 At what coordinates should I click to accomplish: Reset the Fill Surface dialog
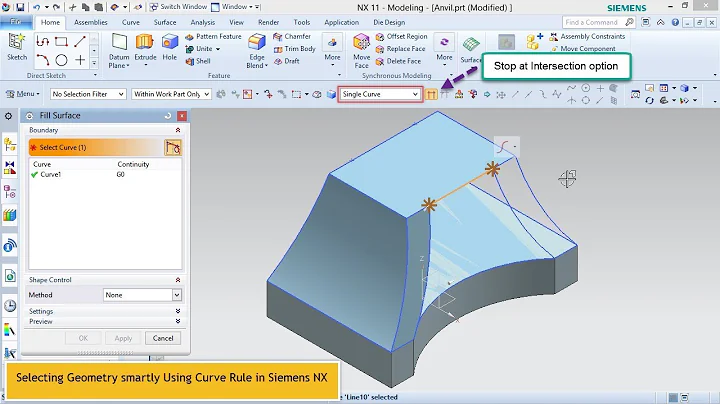click(x=168, y=116)
